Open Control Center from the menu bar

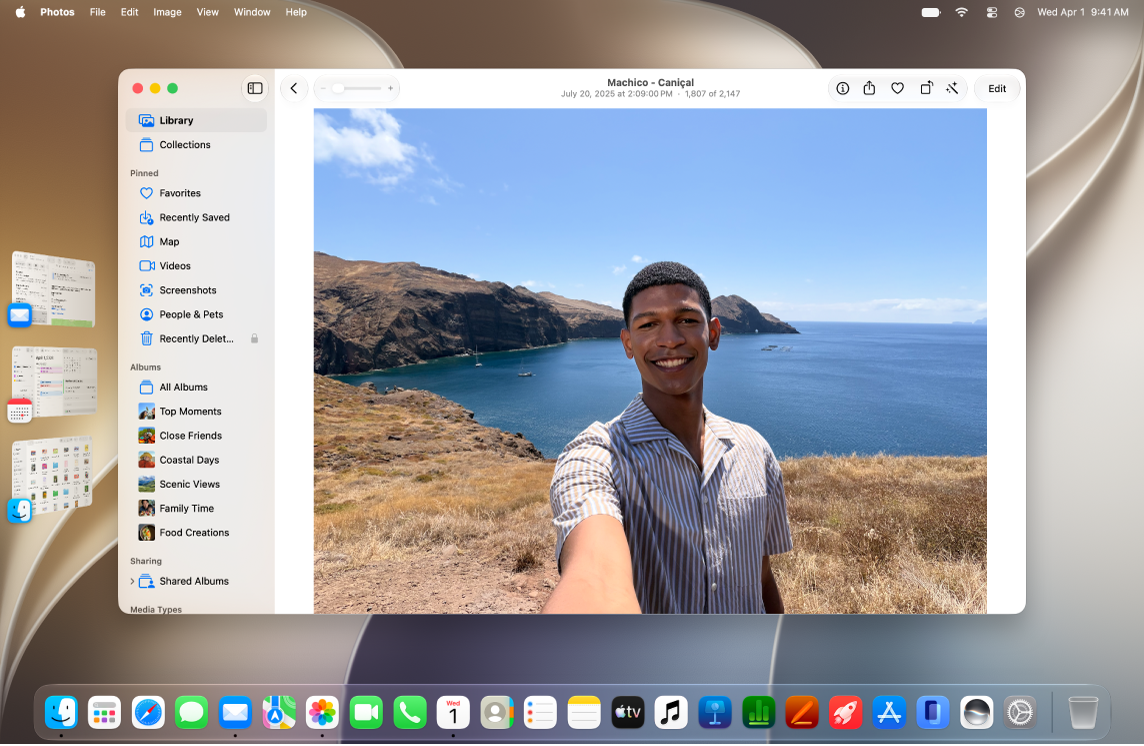pyautogui.click(x=992, y=12)
